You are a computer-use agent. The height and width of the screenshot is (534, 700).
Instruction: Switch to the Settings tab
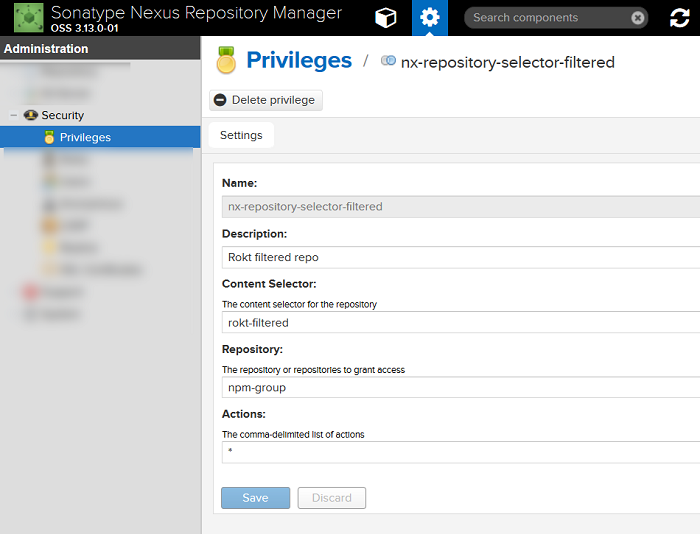(241, 135)
